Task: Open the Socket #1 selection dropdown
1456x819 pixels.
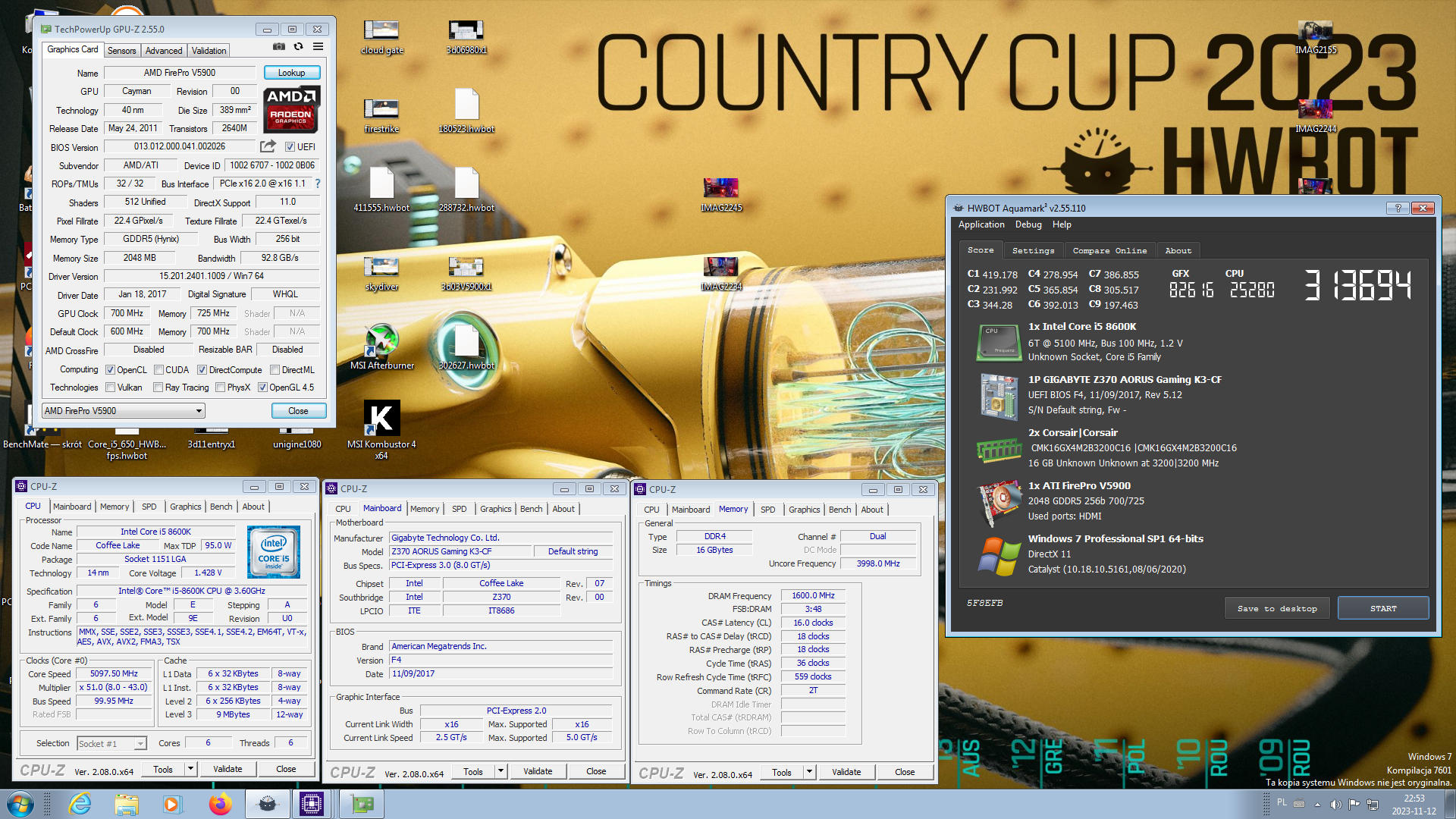Action: coord(111,744)
